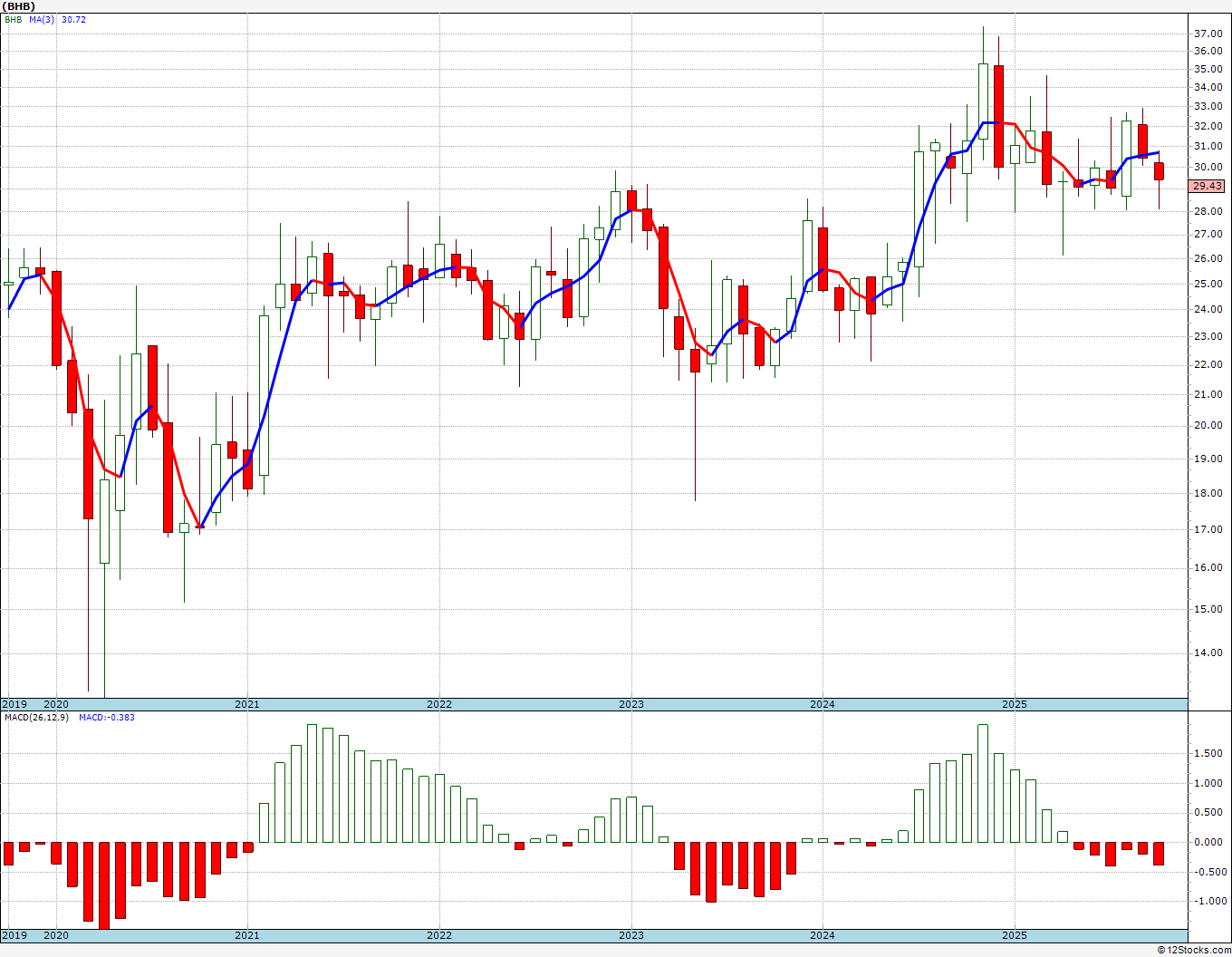
Task: Select the 14.00 price axis label
Action: pyautogui.click(x=1208, y=652)
